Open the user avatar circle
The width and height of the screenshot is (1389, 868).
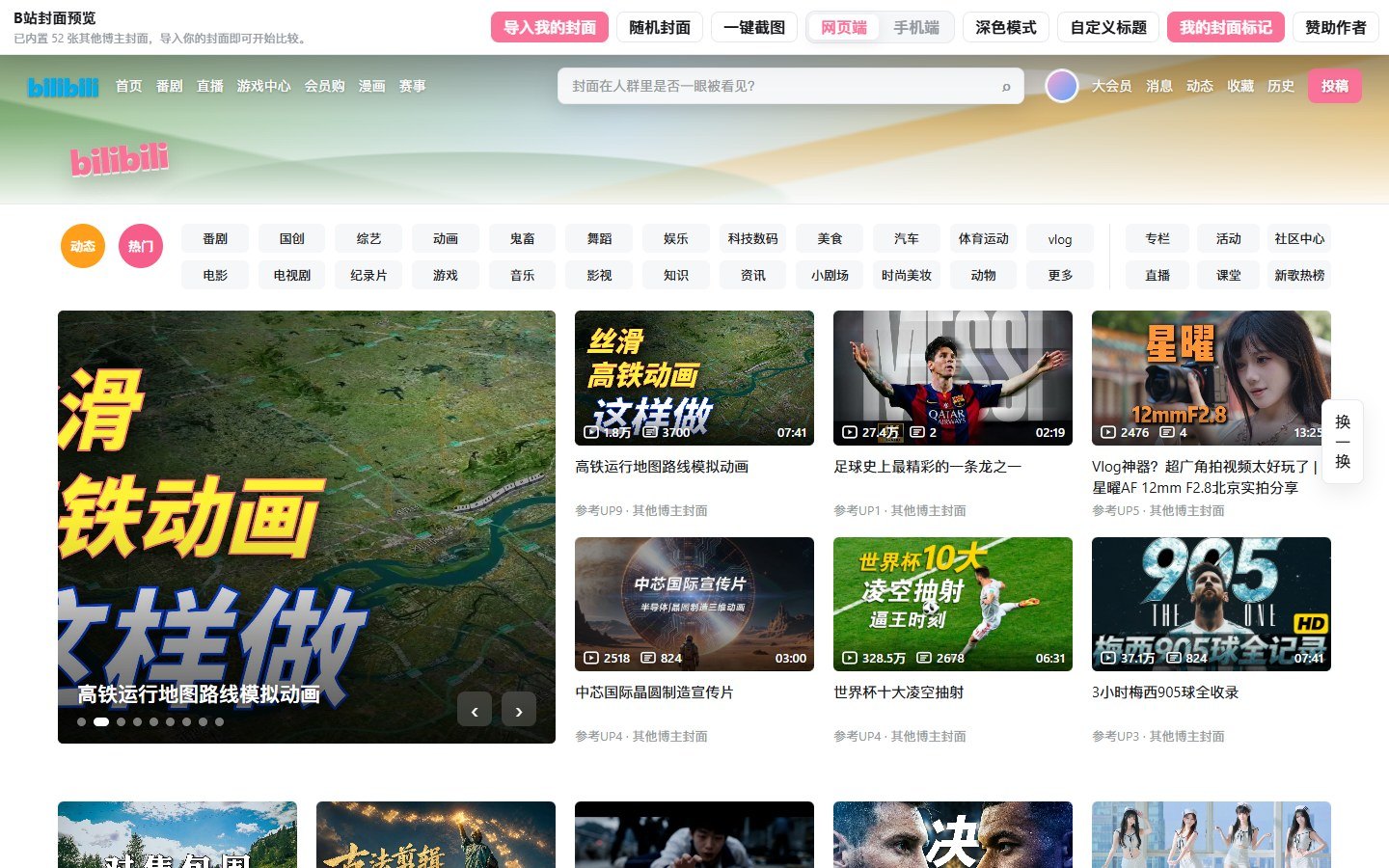1062,86
